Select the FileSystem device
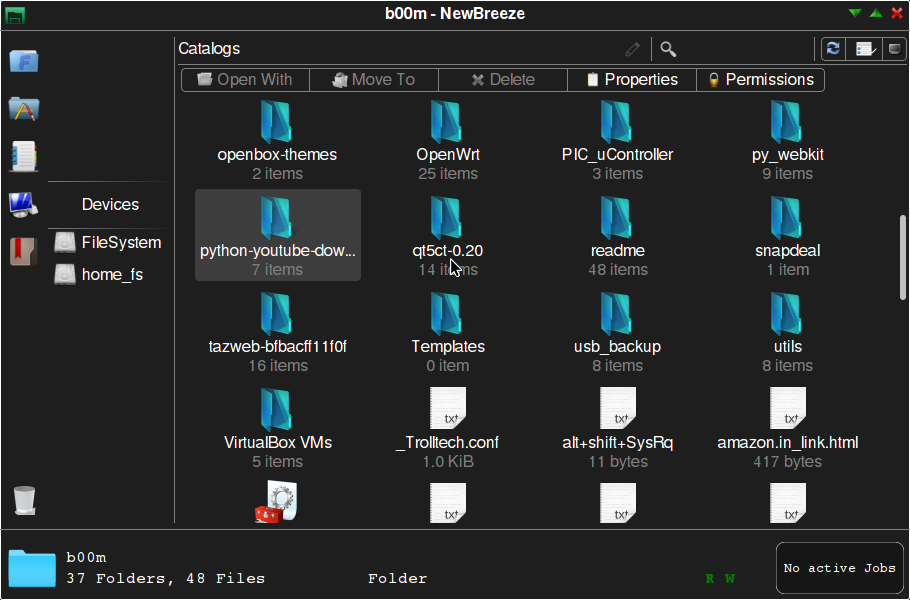 [x=108, y=243]
